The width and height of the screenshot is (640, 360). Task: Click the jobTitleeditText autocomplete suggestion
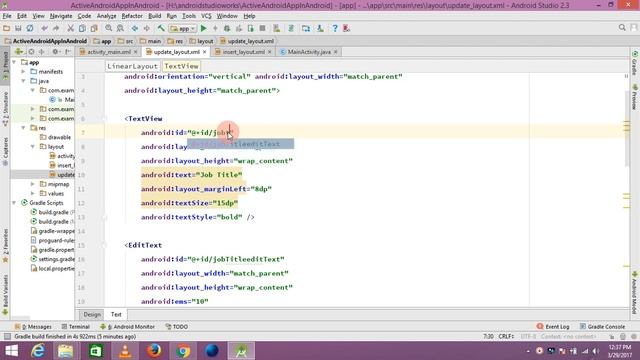tap(240, 144)
